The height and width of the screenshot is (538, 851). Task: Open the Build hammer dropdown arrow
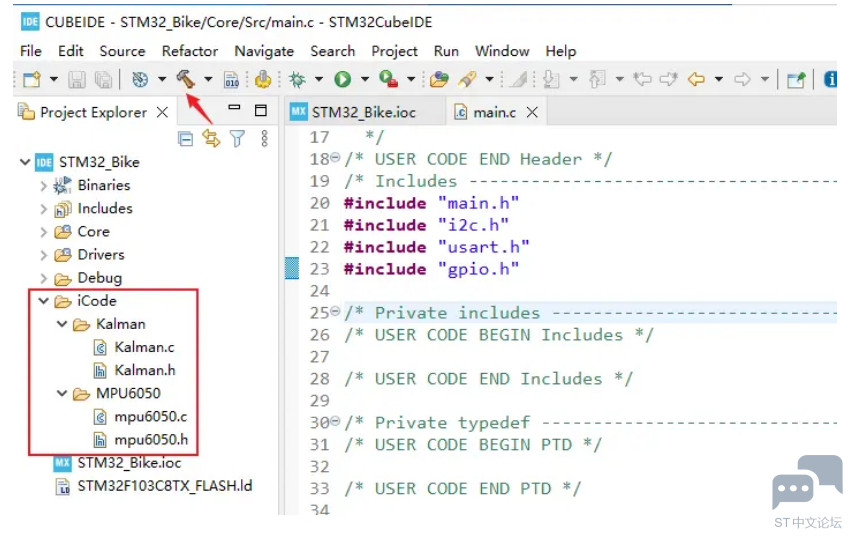click(208, 79)
